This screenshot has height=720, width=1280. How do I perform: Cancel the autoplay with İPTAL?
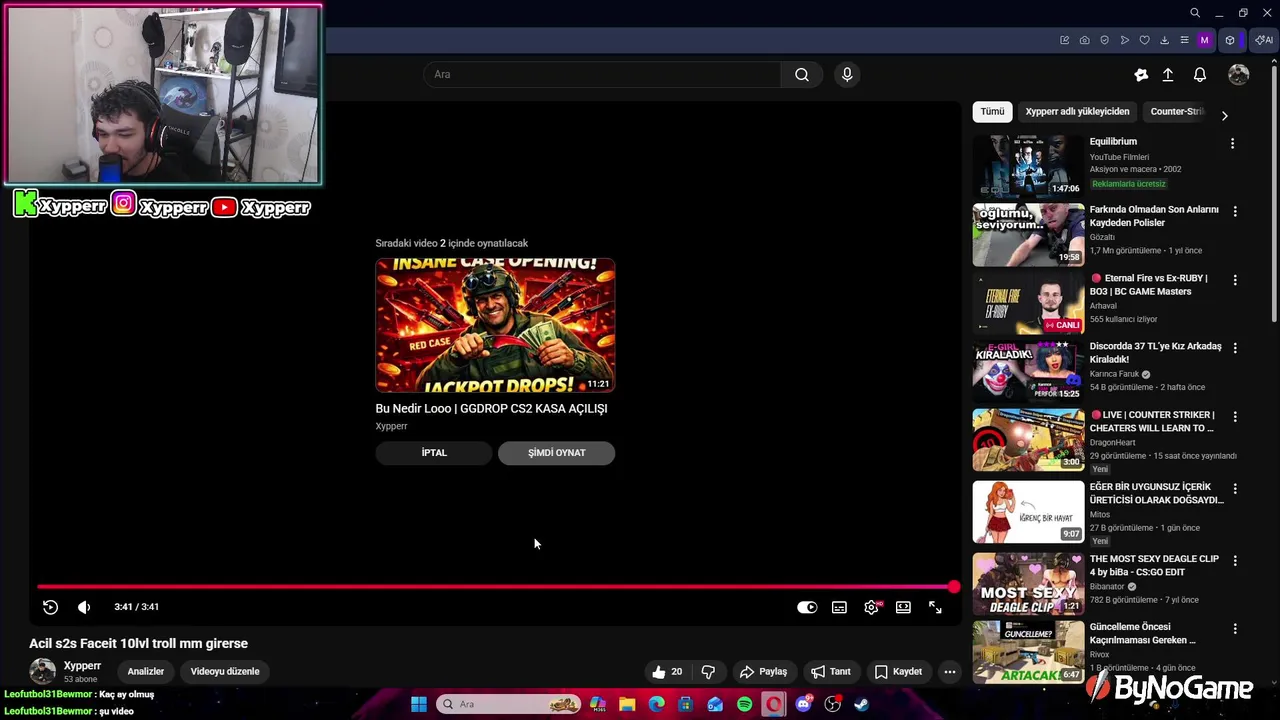click(434, 453)
